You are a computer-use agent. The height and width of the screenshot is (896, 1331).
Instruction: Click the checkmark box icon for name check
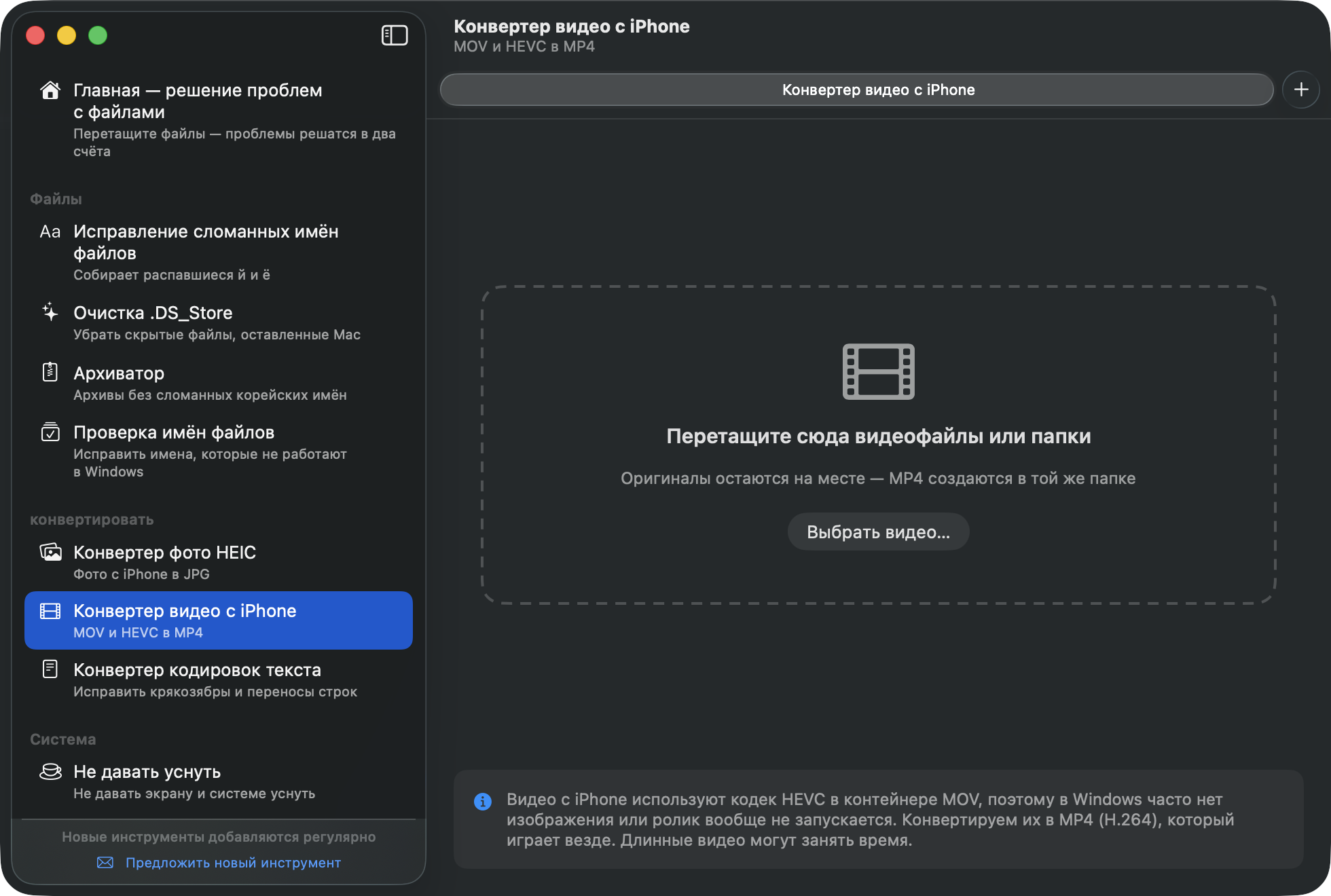[50, 432]
